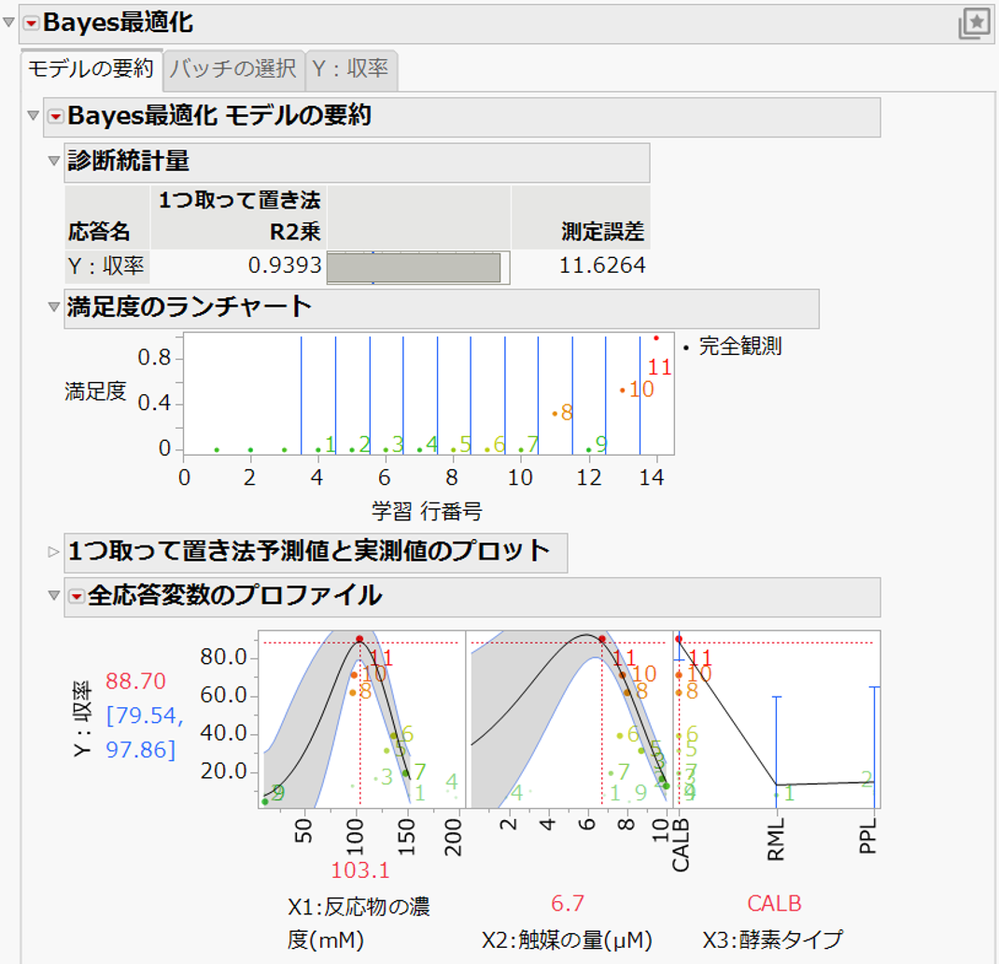
Task: Expand the 1つ取って置き法予測値と実測値のプロット section
Action: tap(54, 552)
